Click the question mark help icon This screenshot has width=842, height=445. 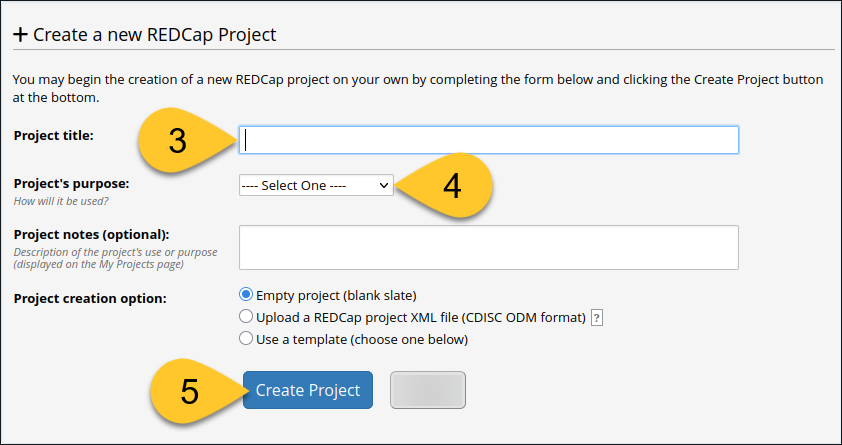597,318
